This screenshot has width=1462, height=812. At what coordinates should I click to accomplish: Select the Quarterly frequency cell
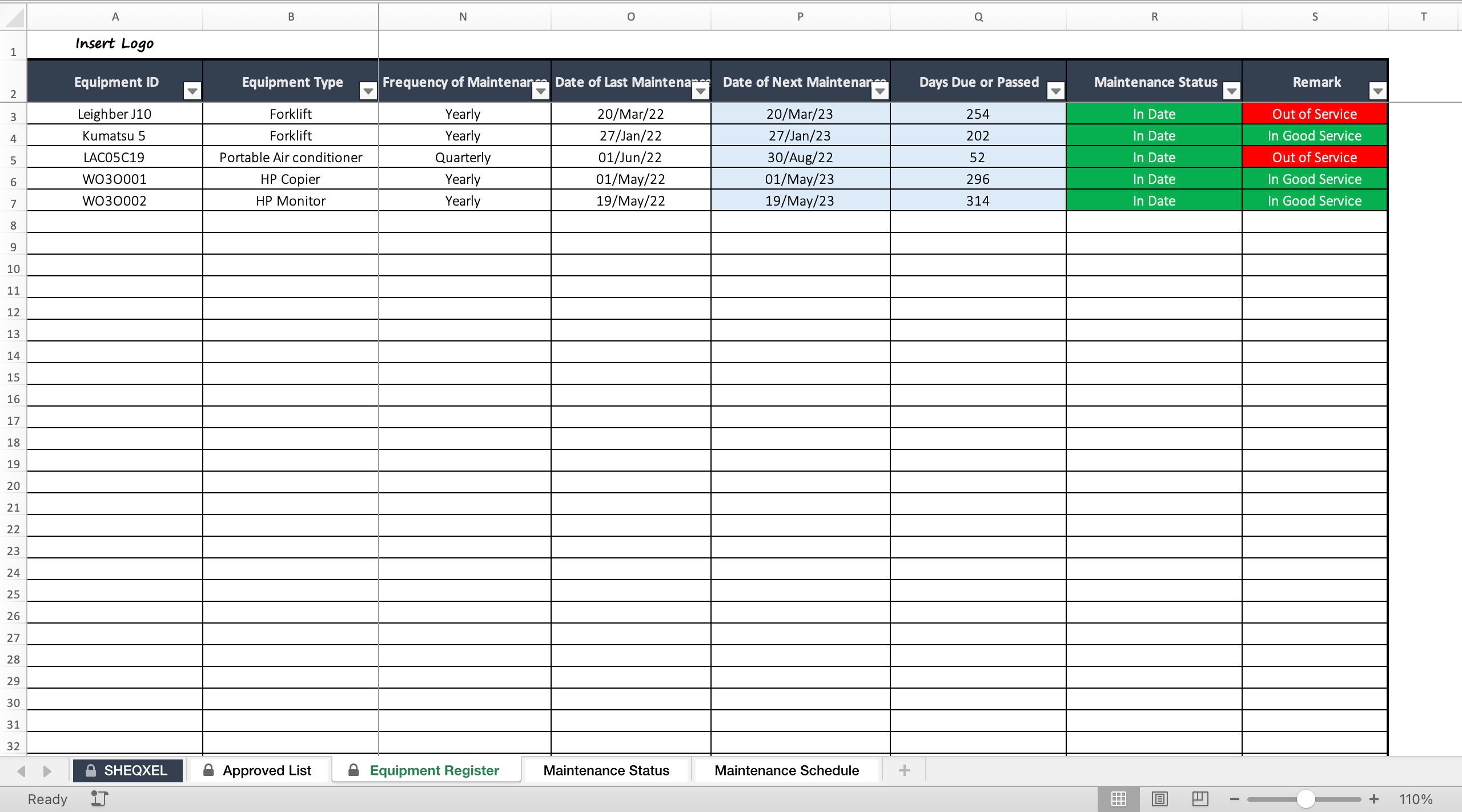pos(463,157)
